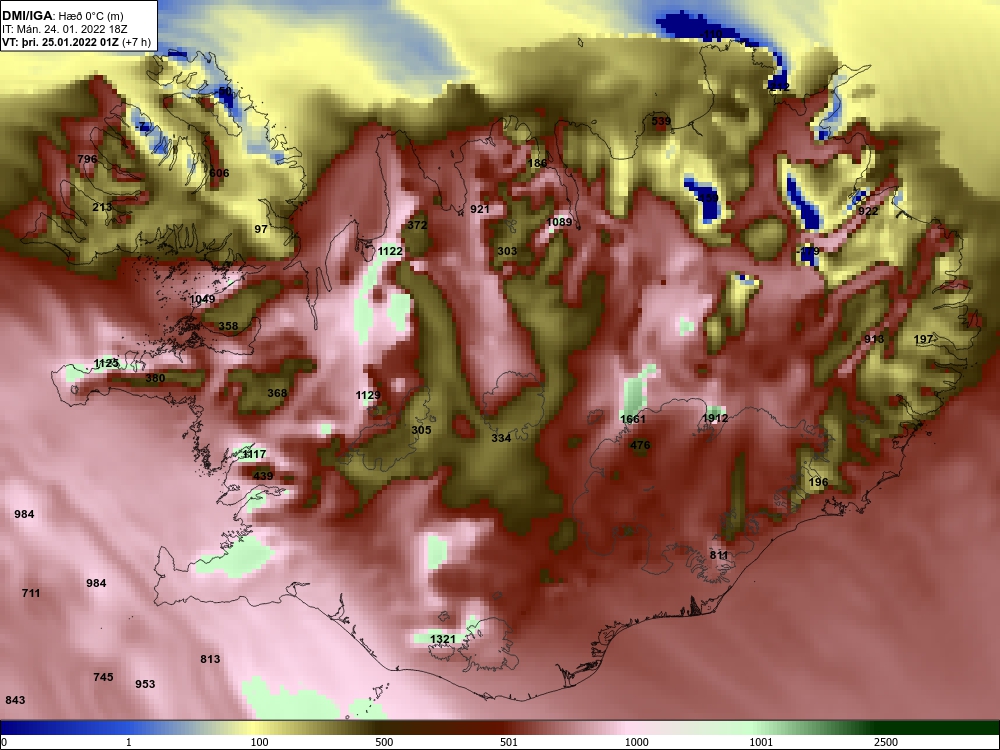
Task: Click the map value 1117
Action: (254, 454)
